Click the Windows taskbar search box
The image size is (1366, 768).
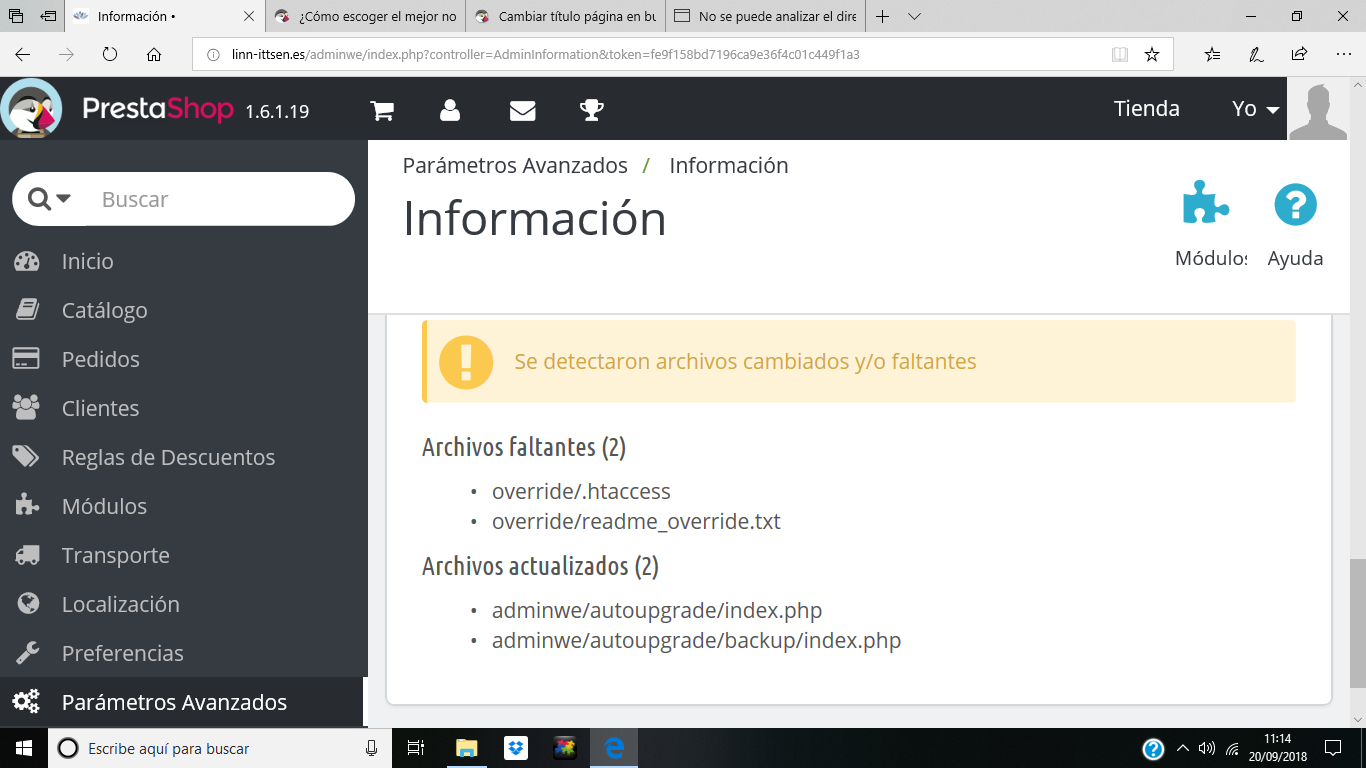tap(221, 748)
